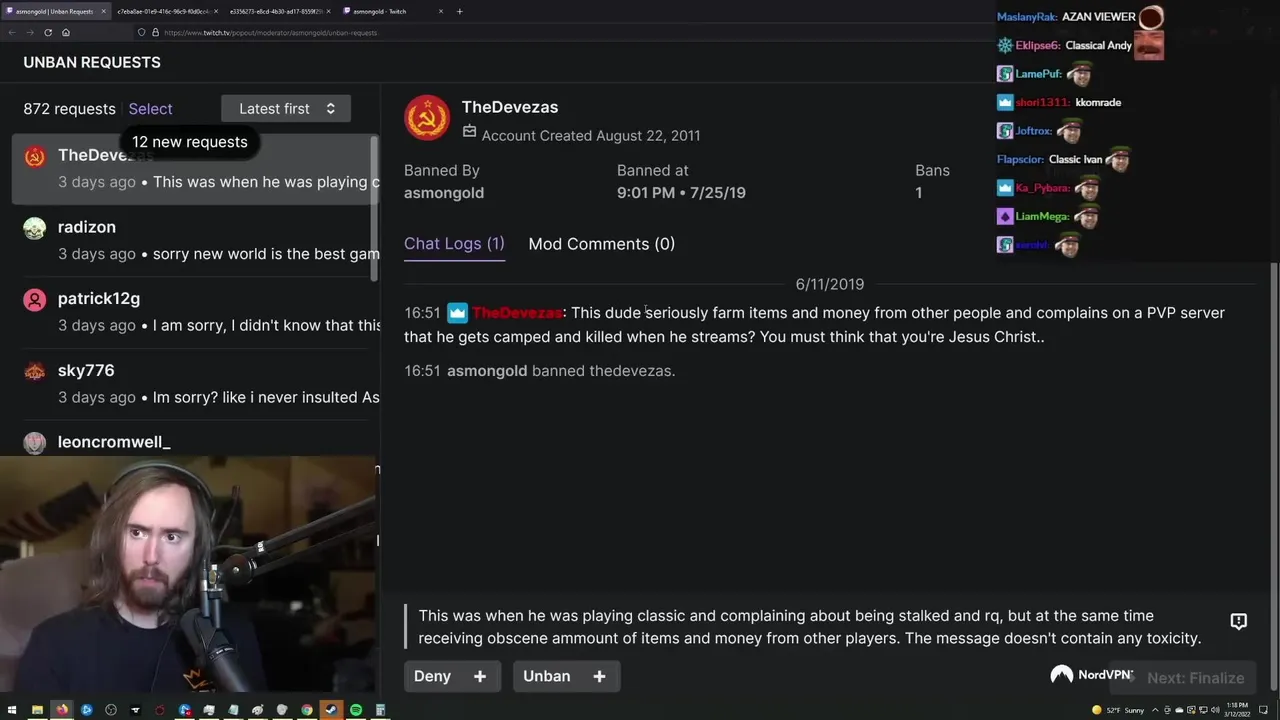
Task: Click the Windows Start button
Action: (x=12, y=710)
